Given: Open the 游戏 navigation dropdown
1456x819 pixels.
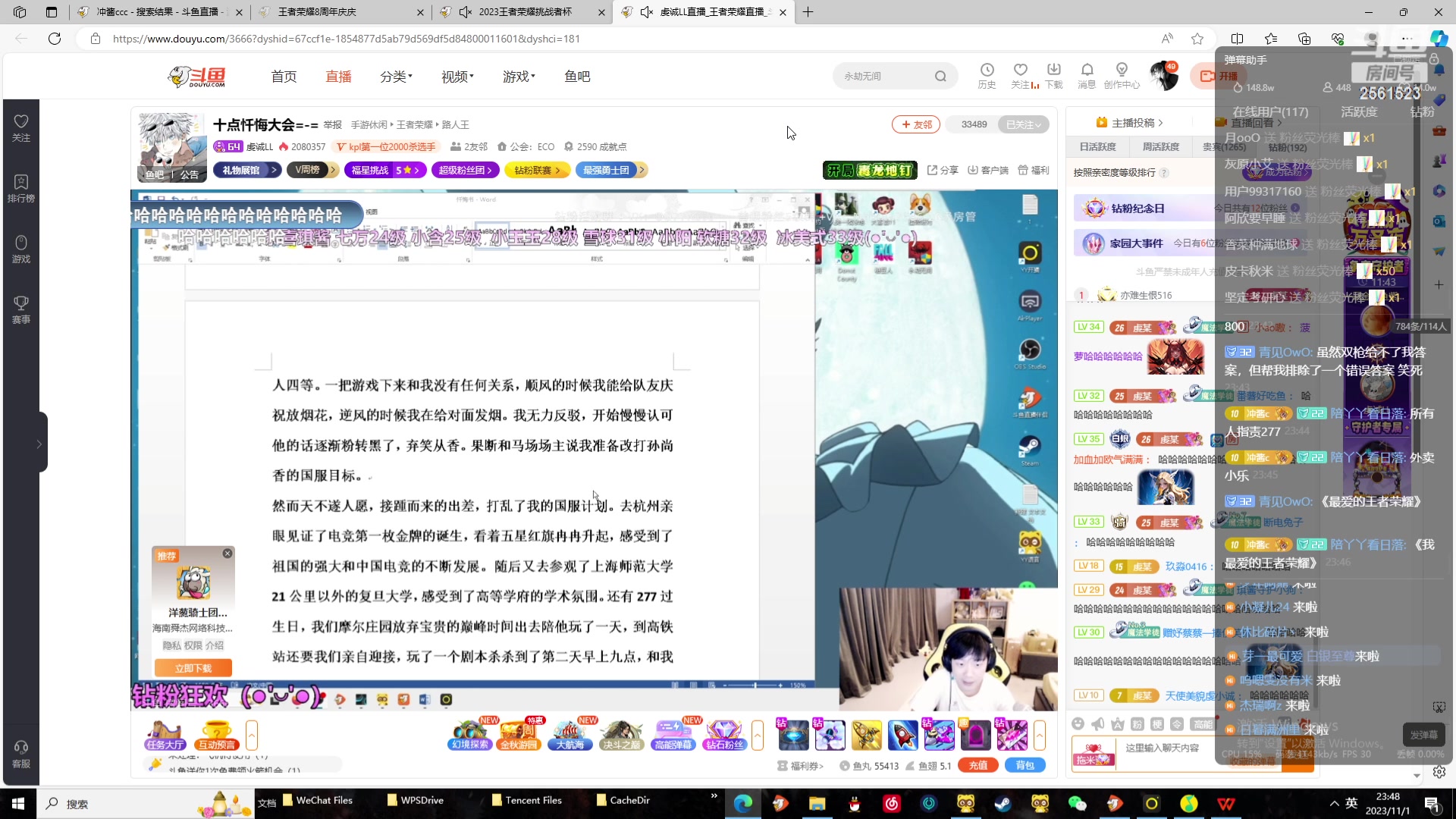Looking at the screenshot, I should click(518, 76).
